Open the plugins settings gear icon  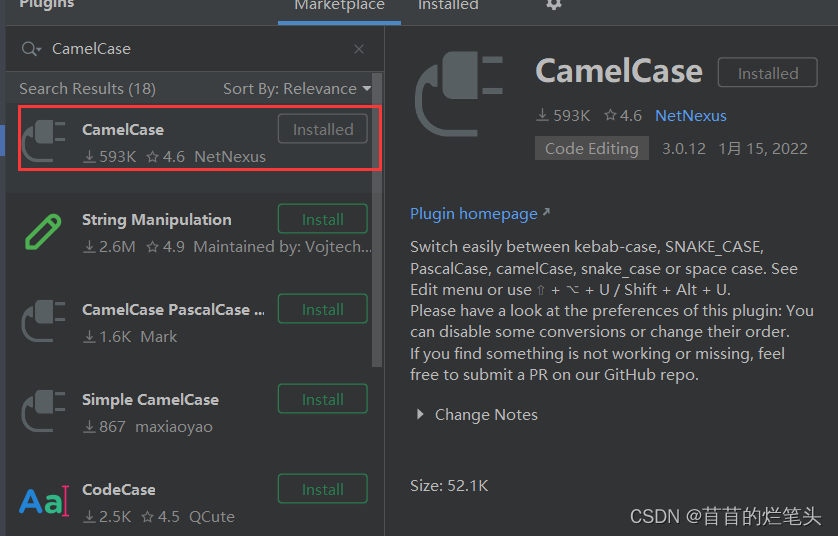tap(554, 4)
